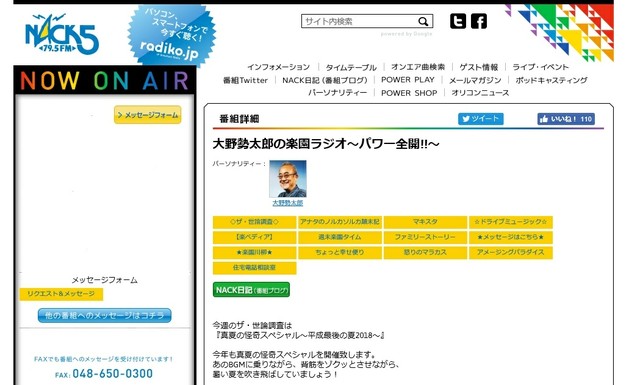
Task: Open POWER SHOP menu item
Action: point(409,93)
